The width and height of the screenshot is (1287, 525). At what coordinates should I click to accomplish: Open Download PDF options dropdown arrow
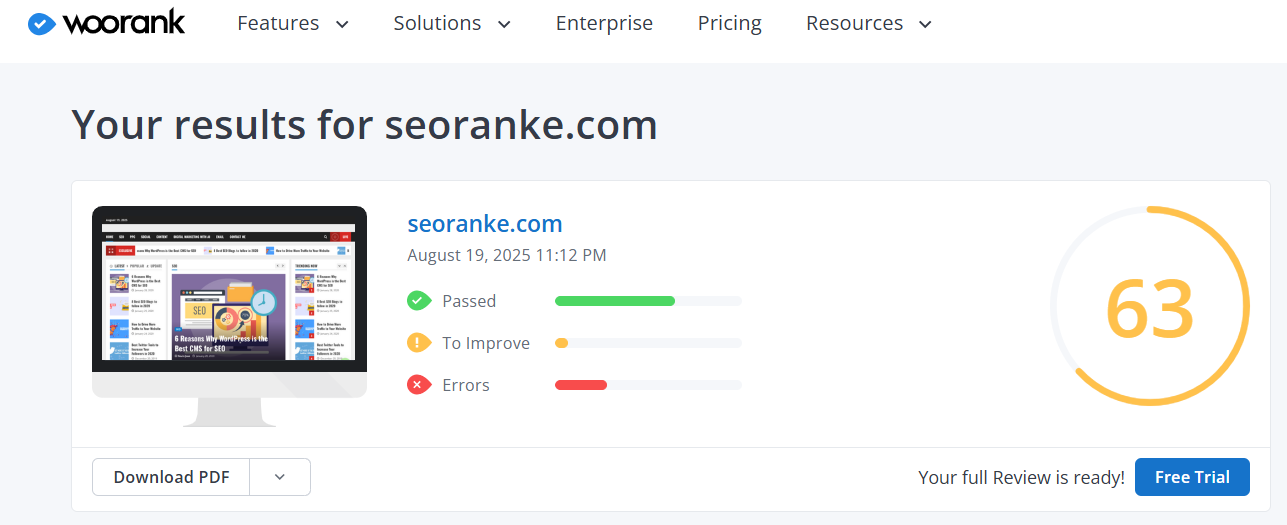point(280,477)
